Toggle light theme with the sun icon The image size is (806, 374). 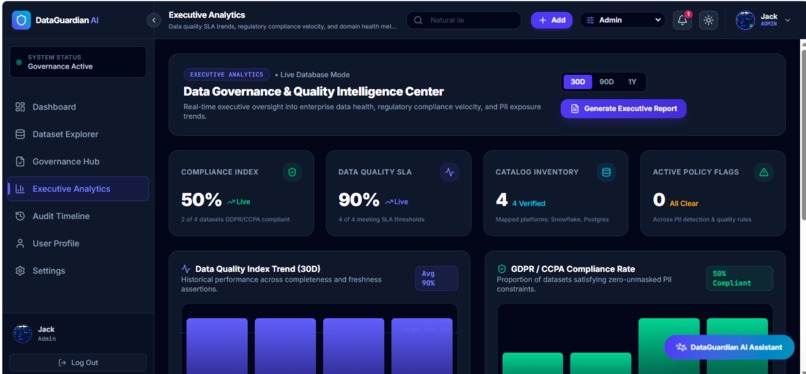[x=708, y=20]
